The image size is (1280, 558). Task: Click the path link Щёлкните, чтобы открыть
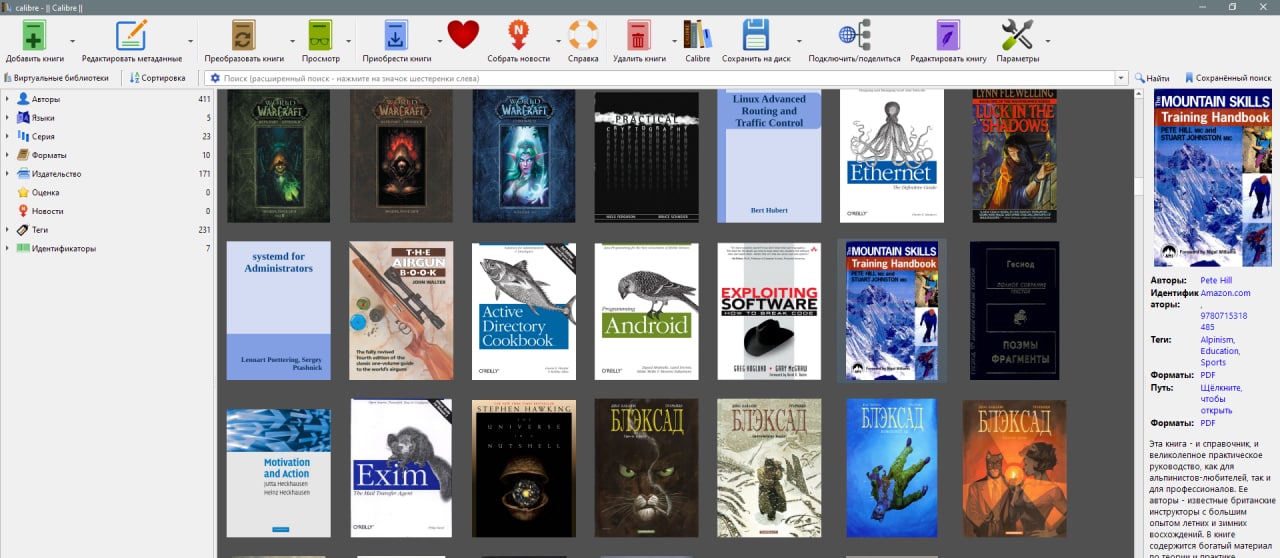coord(1221,399)
